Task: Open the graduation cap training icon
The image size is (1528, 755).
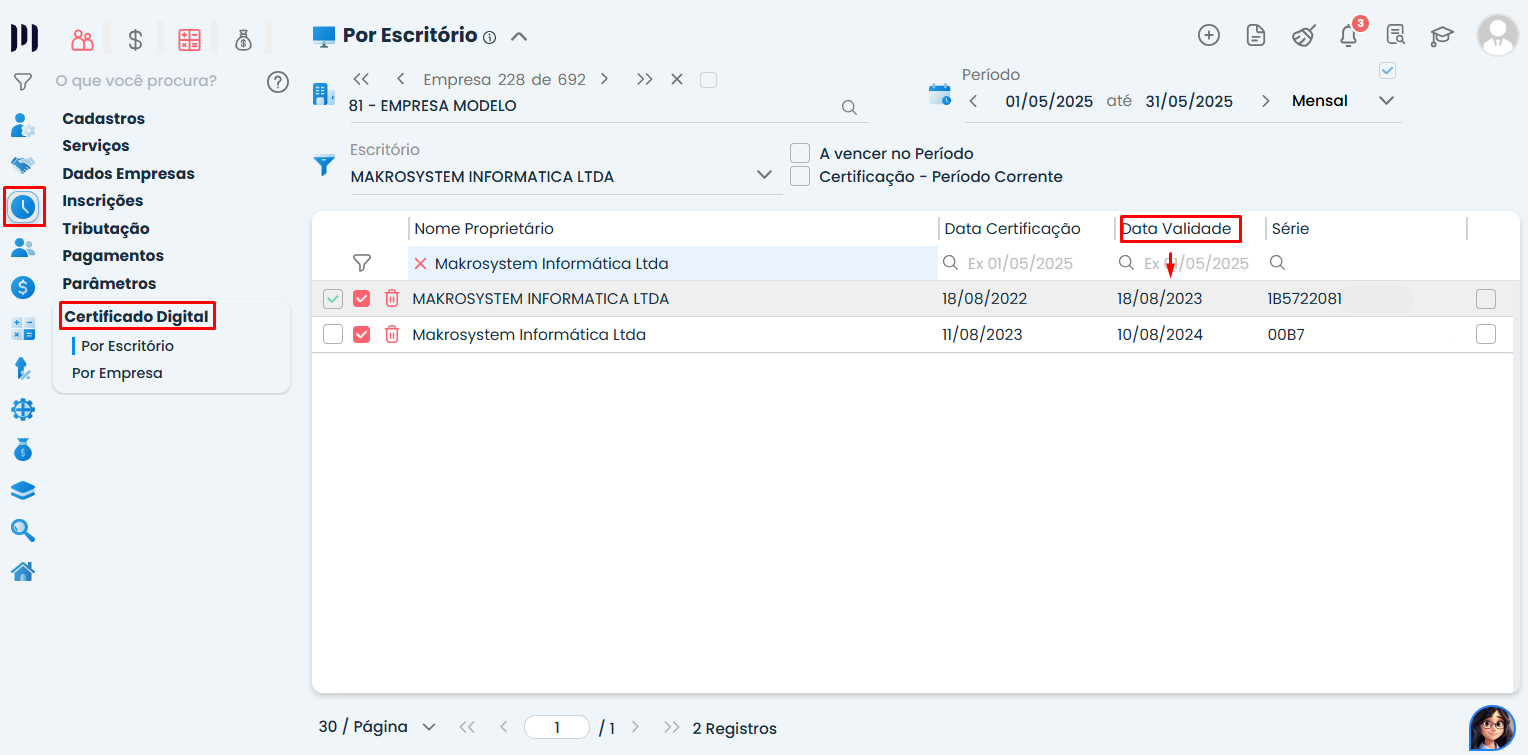Action: pyautogui.click(x=1441, y=36)
